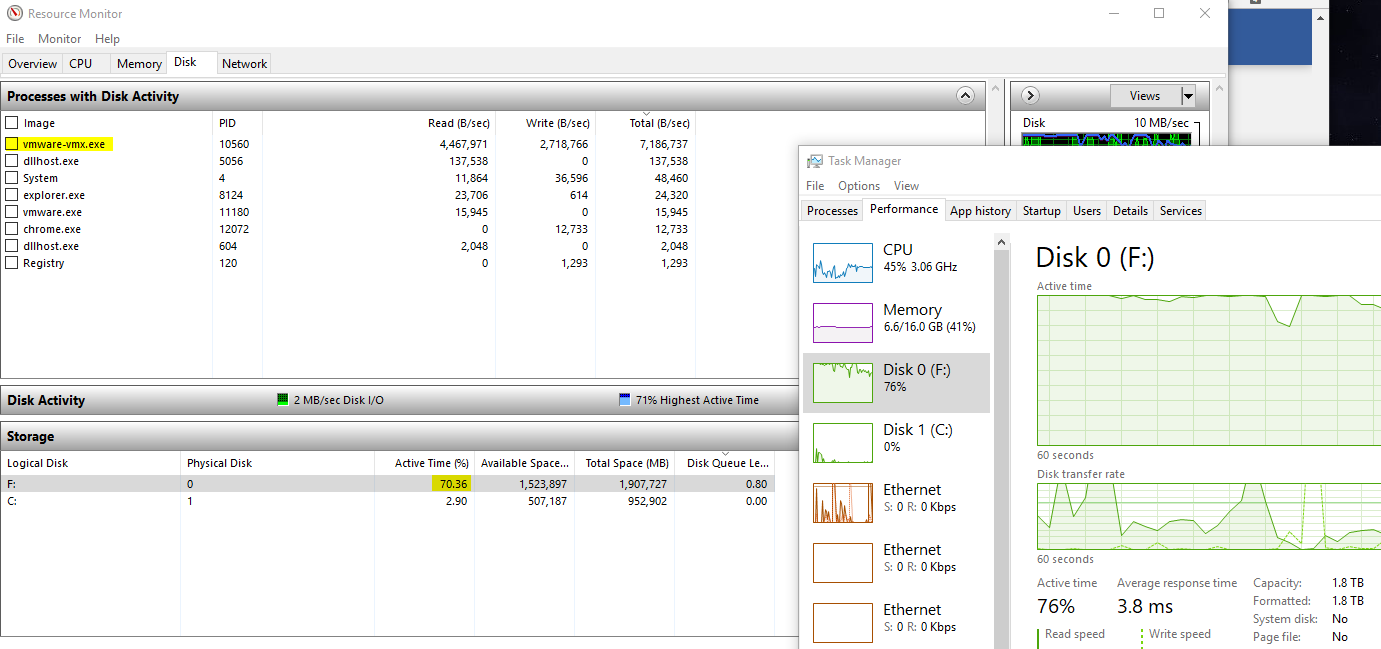The width and height of the screenshot is (1381, 649).
Task: Sort by Active Time (%) column header
Action: click(x=424, y=463)
